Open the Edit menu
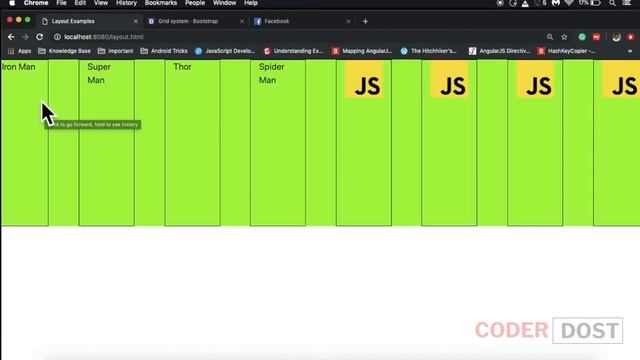This screenshot has height=360, width=640. (x=80, y=3)
